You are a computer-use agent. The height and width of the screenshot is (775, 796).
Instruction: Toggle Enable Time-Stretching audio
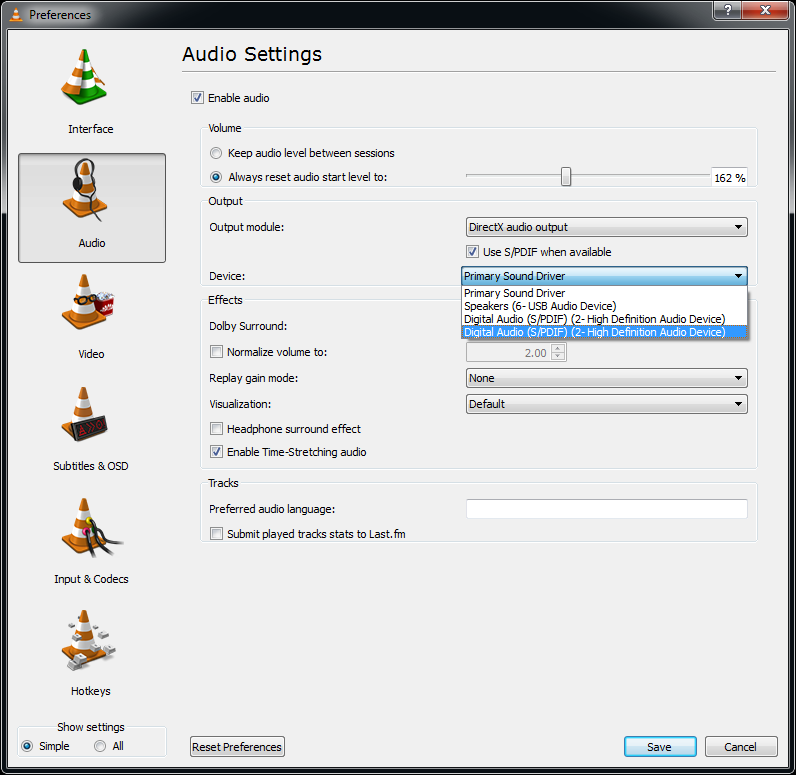point(216,451)
